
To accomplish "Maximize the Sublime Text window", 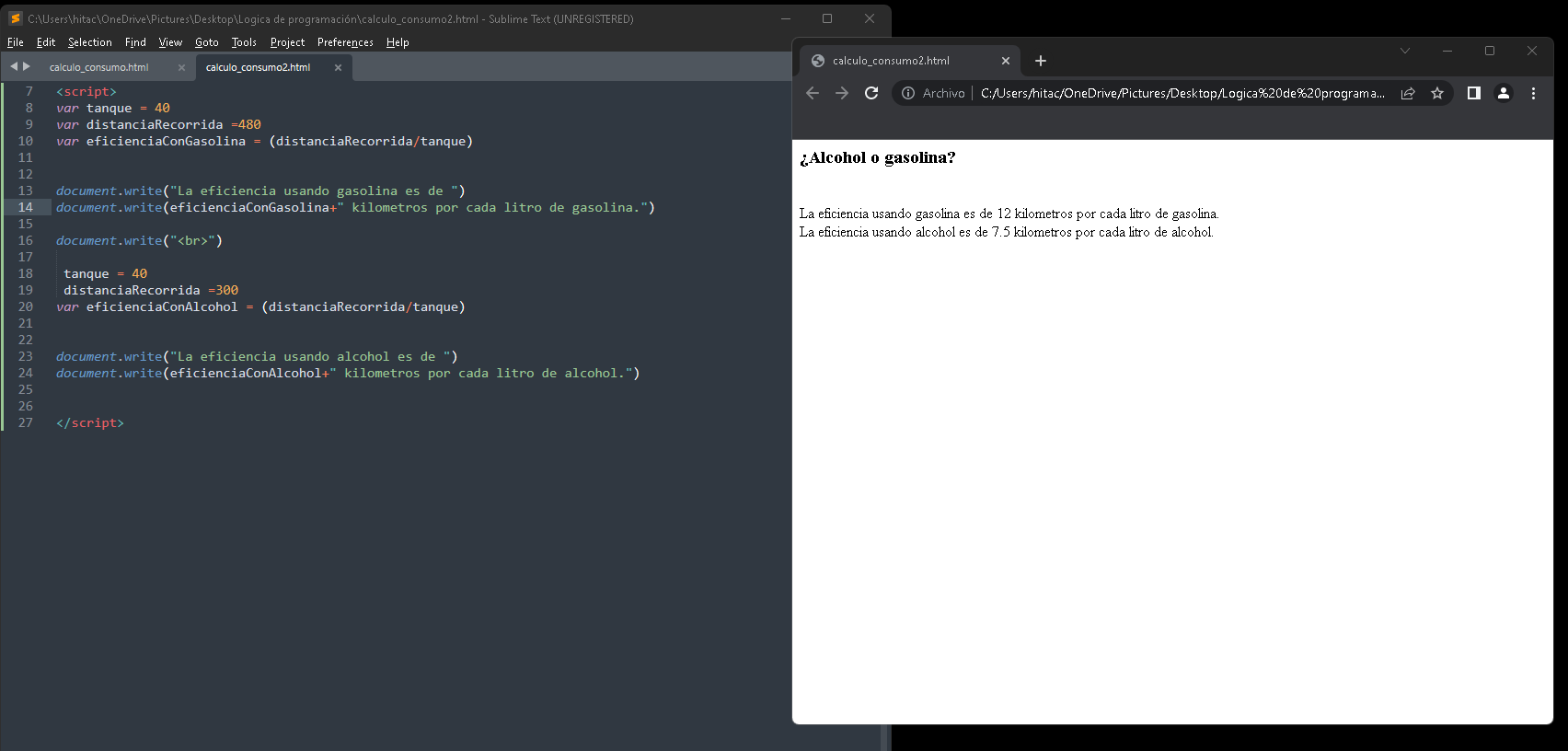I will tap(827, 18).
